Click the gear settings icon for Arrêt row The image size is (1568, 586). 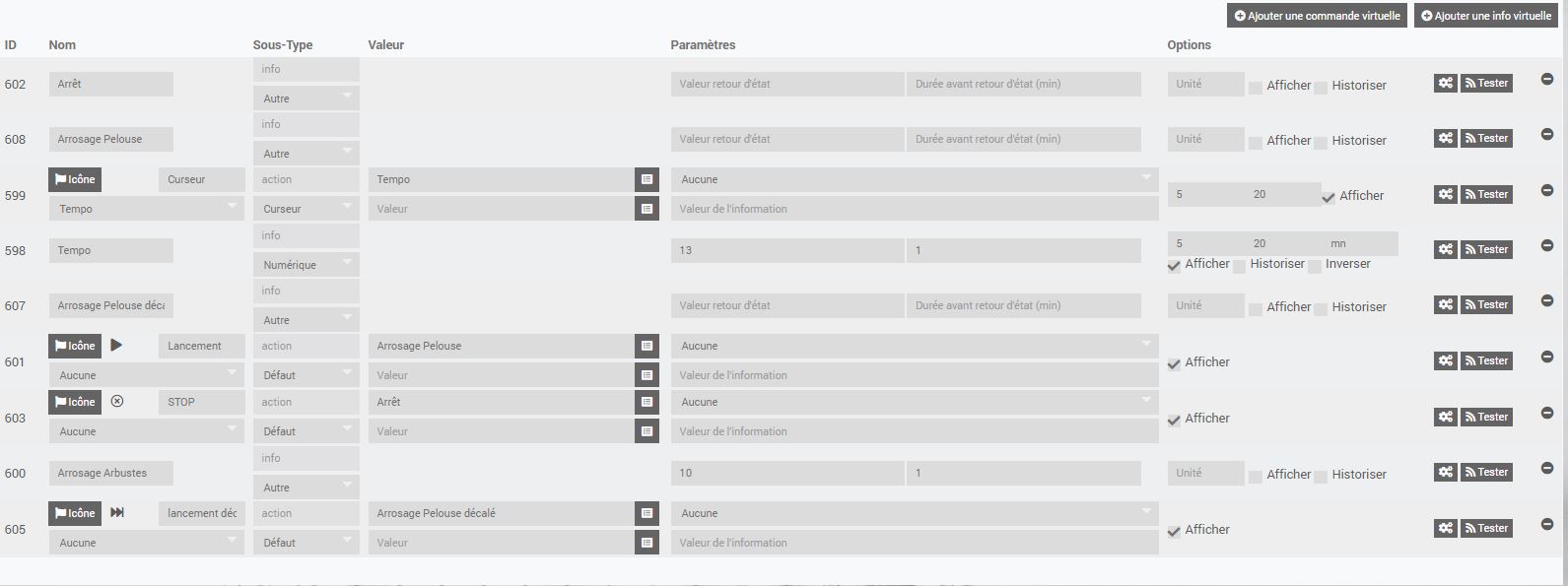pos(1445,84)
